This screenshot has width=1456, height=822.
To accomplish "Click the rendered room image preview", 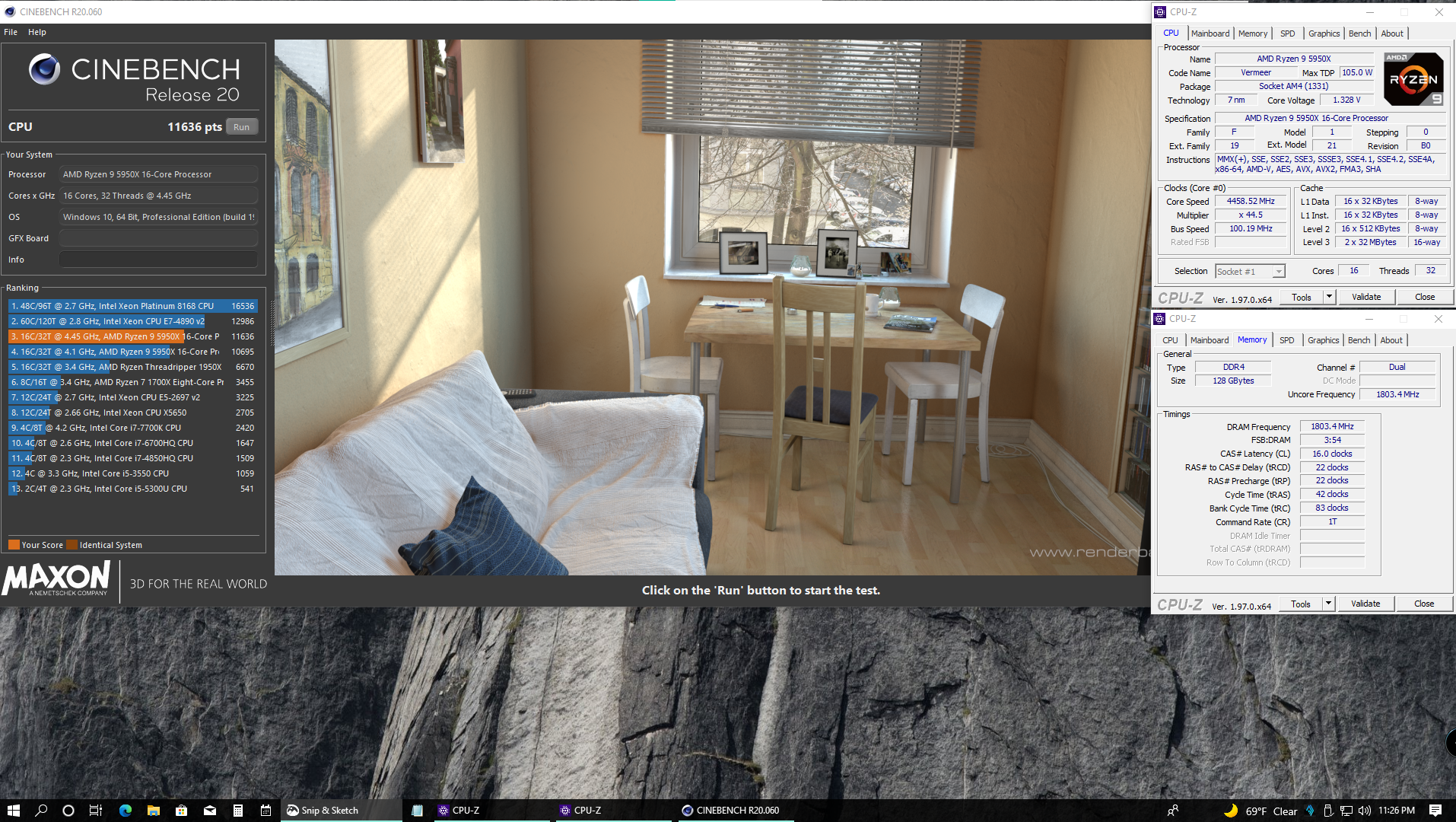I will tap(712, 307).
